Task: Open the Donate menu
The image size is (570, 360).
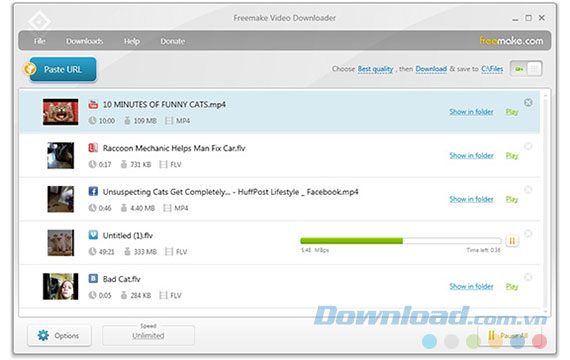Action: coord(173,41)
